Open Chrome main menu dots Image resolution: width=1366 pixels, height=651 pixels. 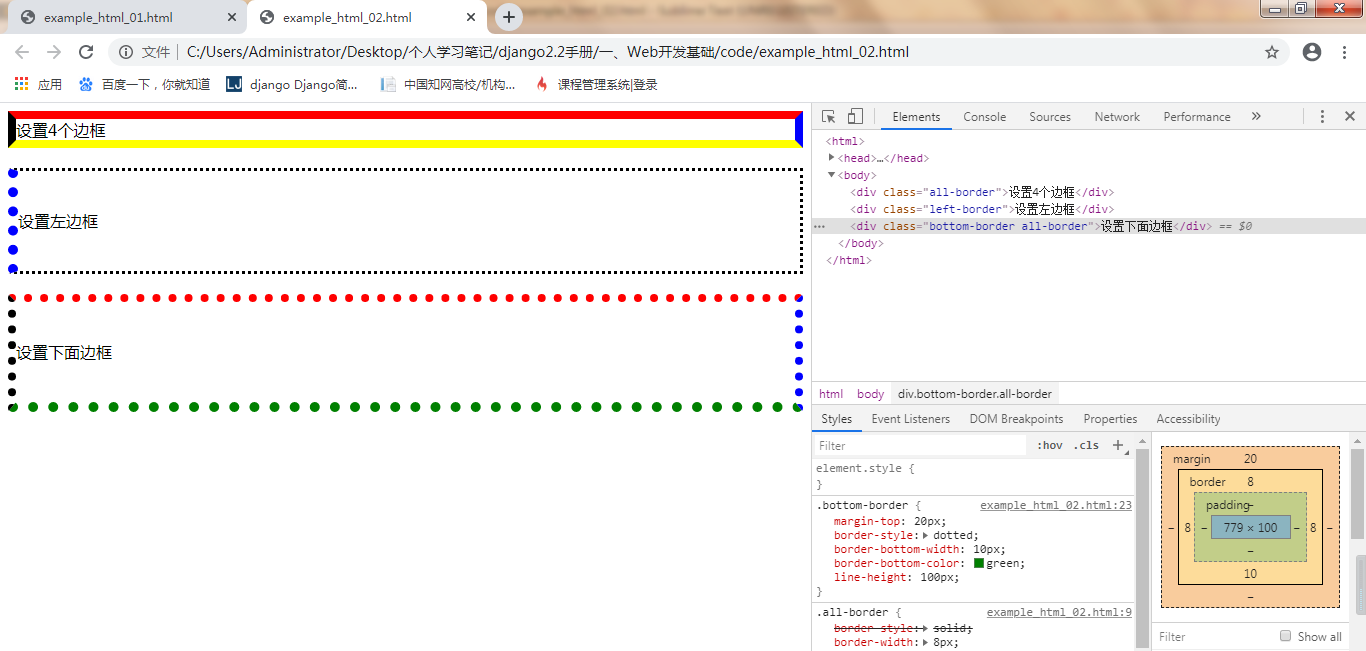point(1344,52)
